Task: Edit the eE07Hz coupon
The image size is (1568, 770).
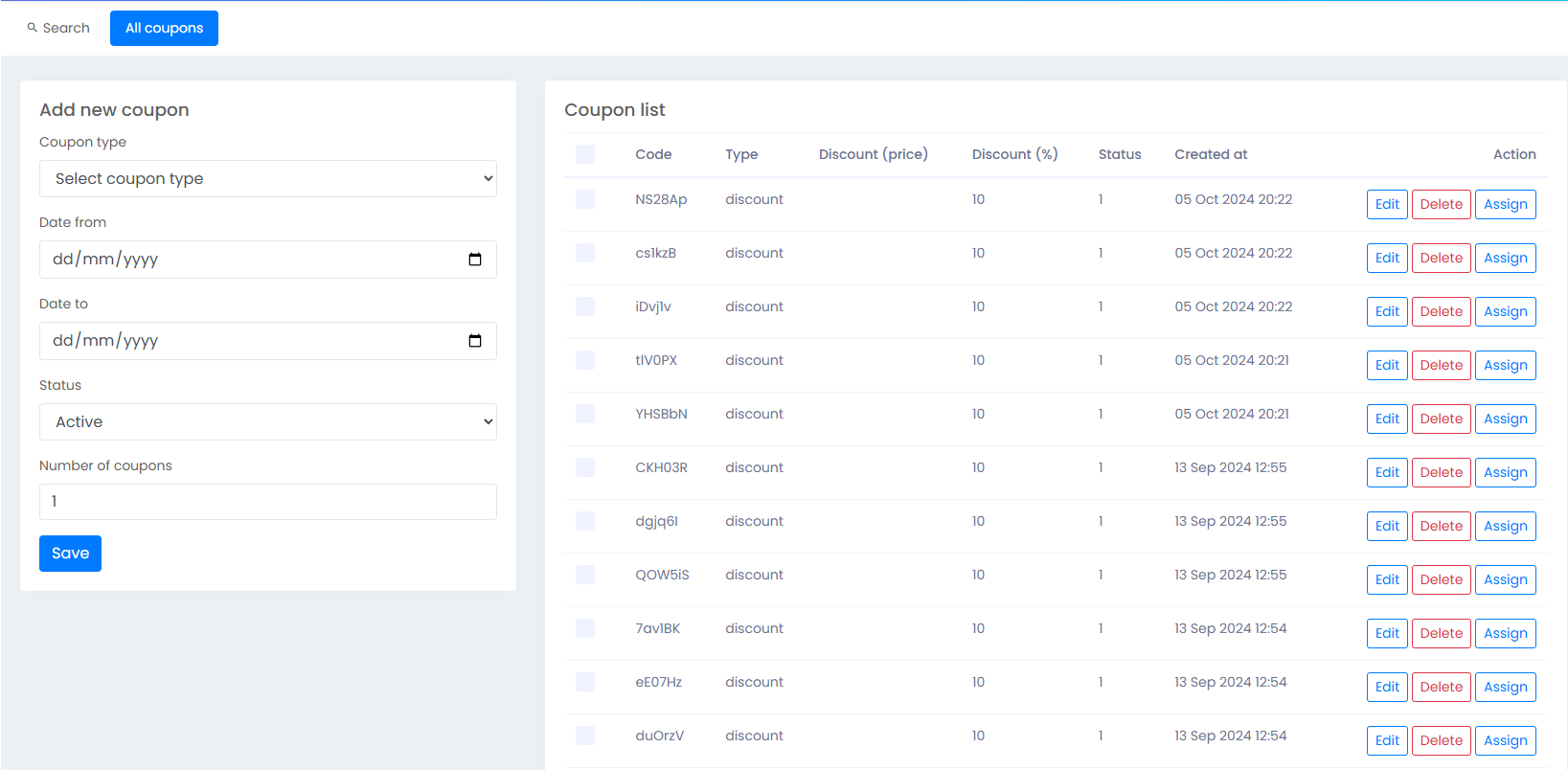Action: (x=1387, y=687)
